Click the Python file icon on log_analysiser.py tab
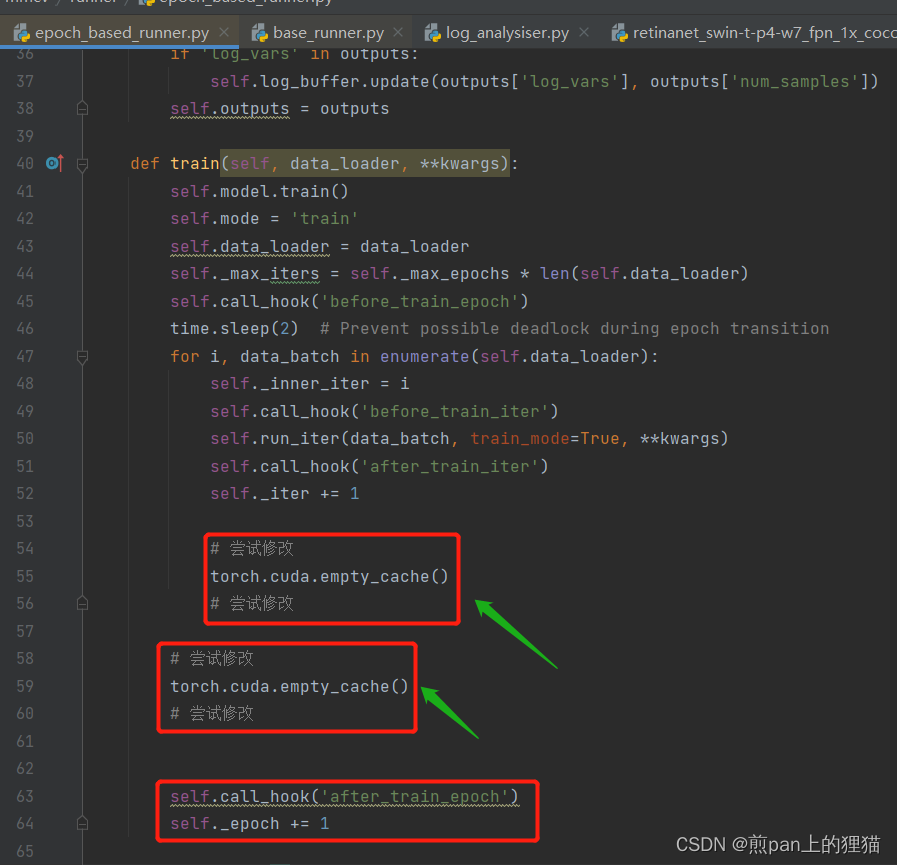 [432, 33]
